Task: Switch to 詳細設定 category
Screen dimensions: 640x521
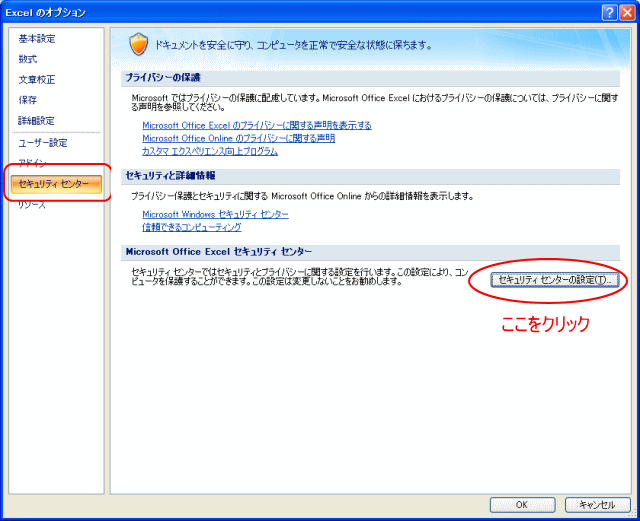Action: [36, 120]
